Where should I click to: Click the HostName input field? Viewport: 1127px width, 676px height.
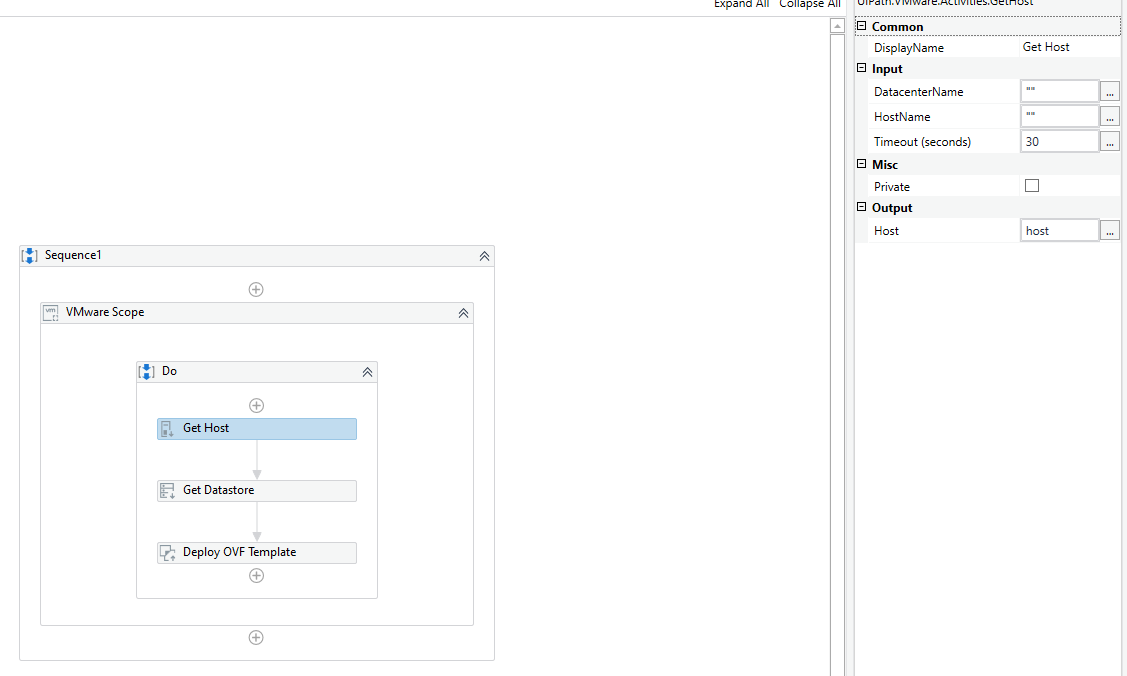pos(1059,116)
